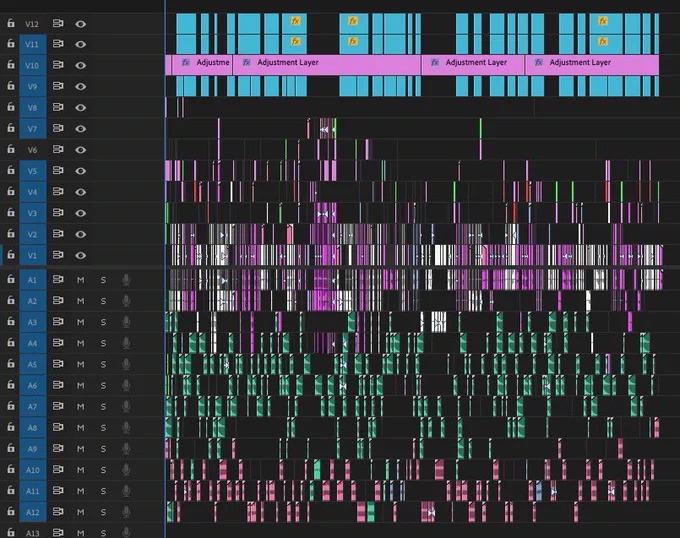Toggle sync lock for track V2

(58, 234)
